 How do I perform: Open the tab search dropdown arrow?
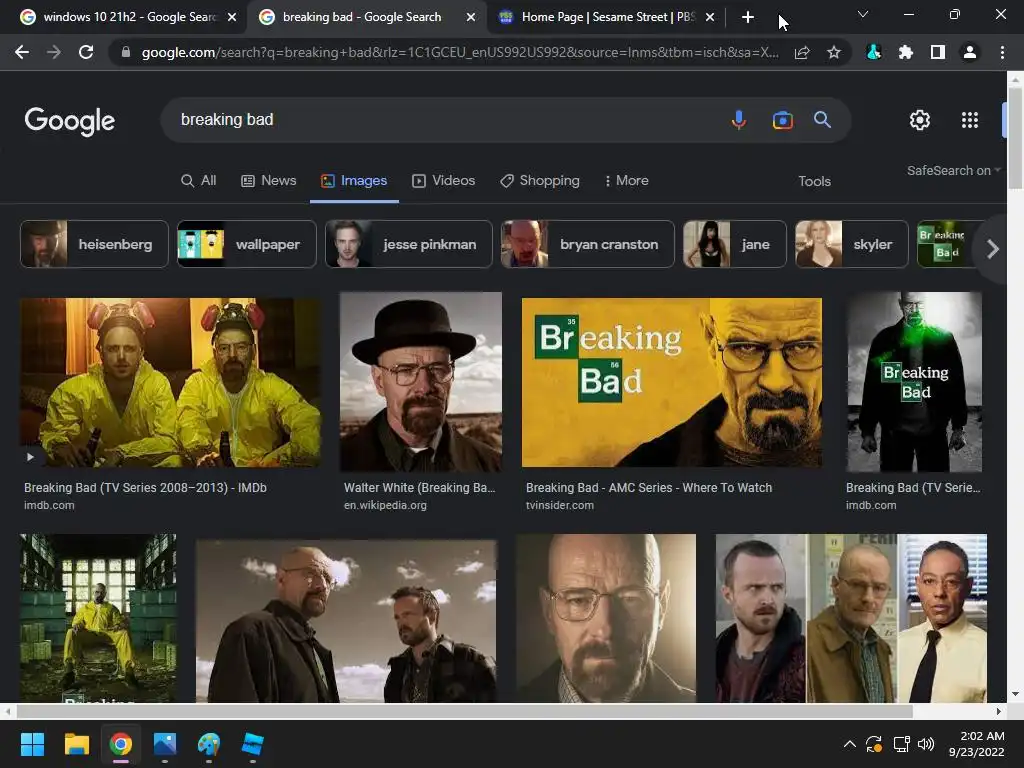(863, 14)
